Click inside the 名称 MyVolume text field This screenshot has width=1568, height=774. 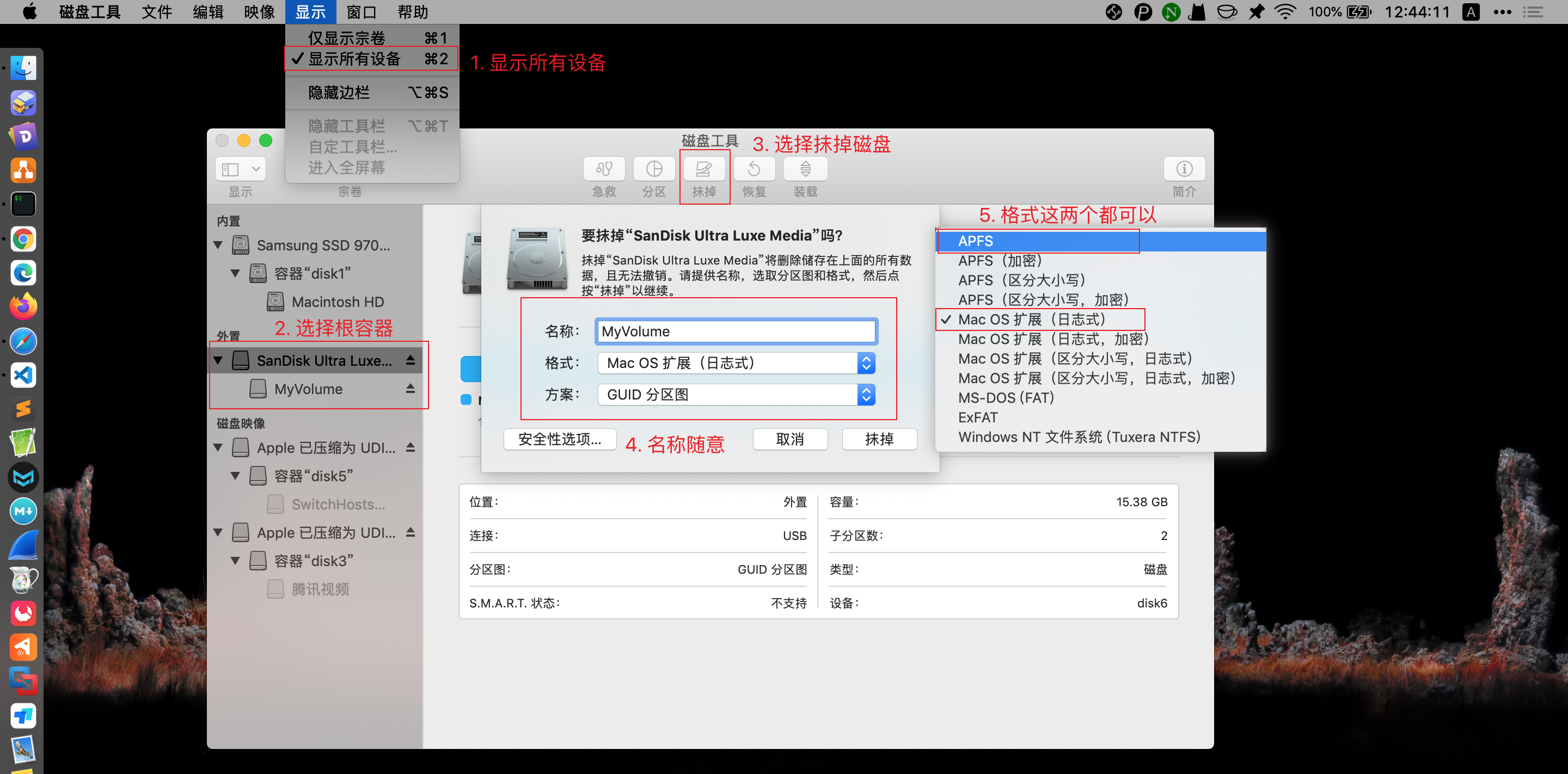(x=736, y=331)
